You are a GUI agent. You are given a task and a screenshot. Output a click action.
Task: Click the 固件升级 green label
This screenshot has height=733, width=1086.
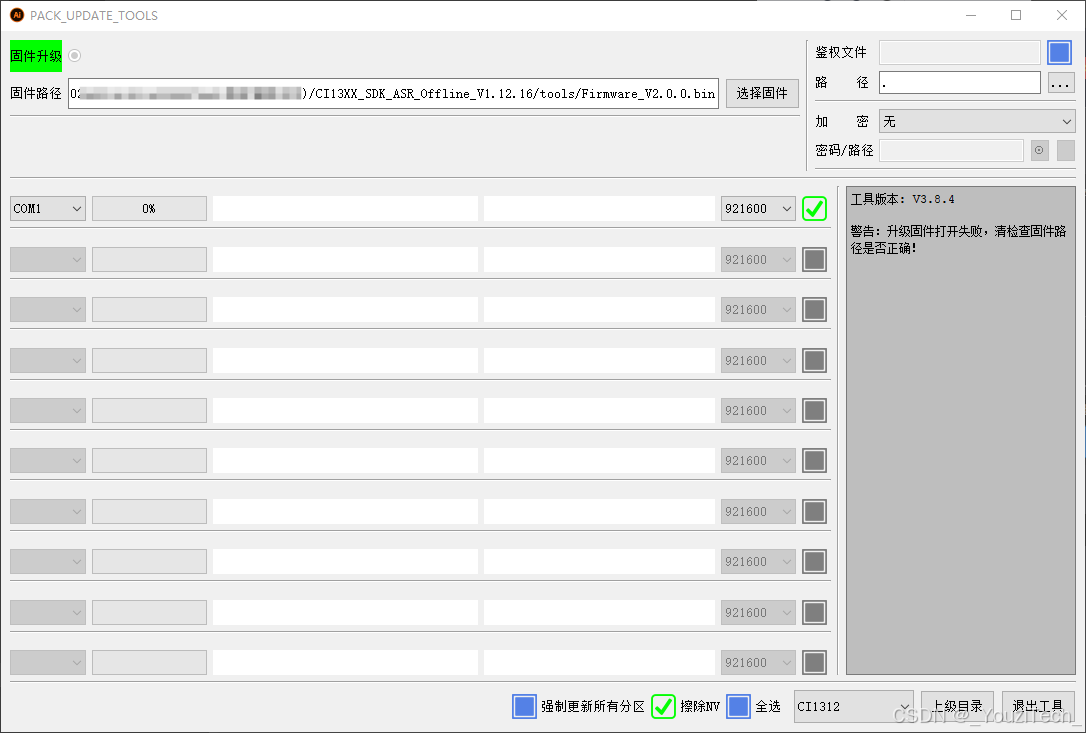36,56
